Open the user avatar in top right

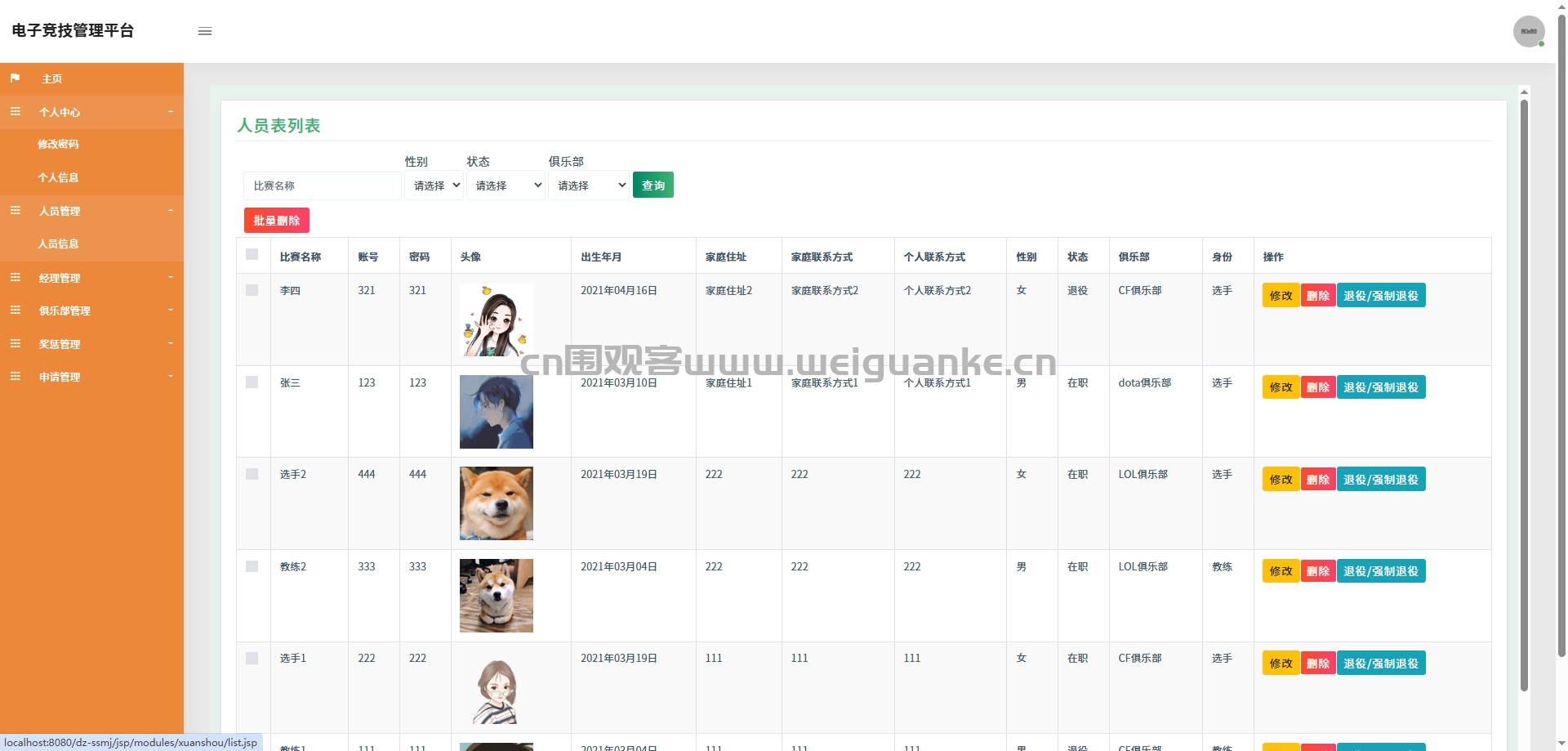click(x=1529, y=31)
